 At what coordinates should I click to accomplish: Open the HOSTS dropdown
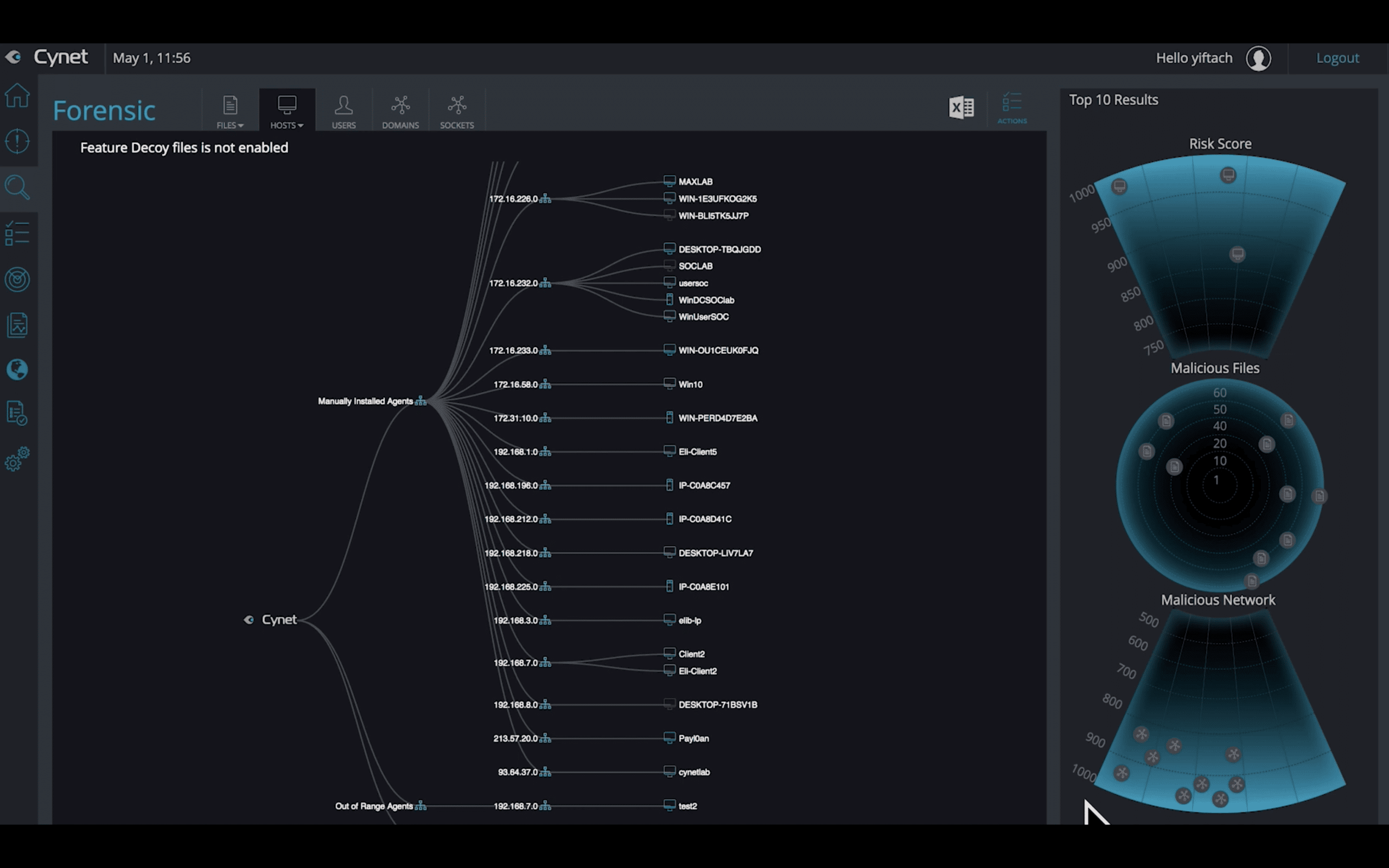point(287,110)
